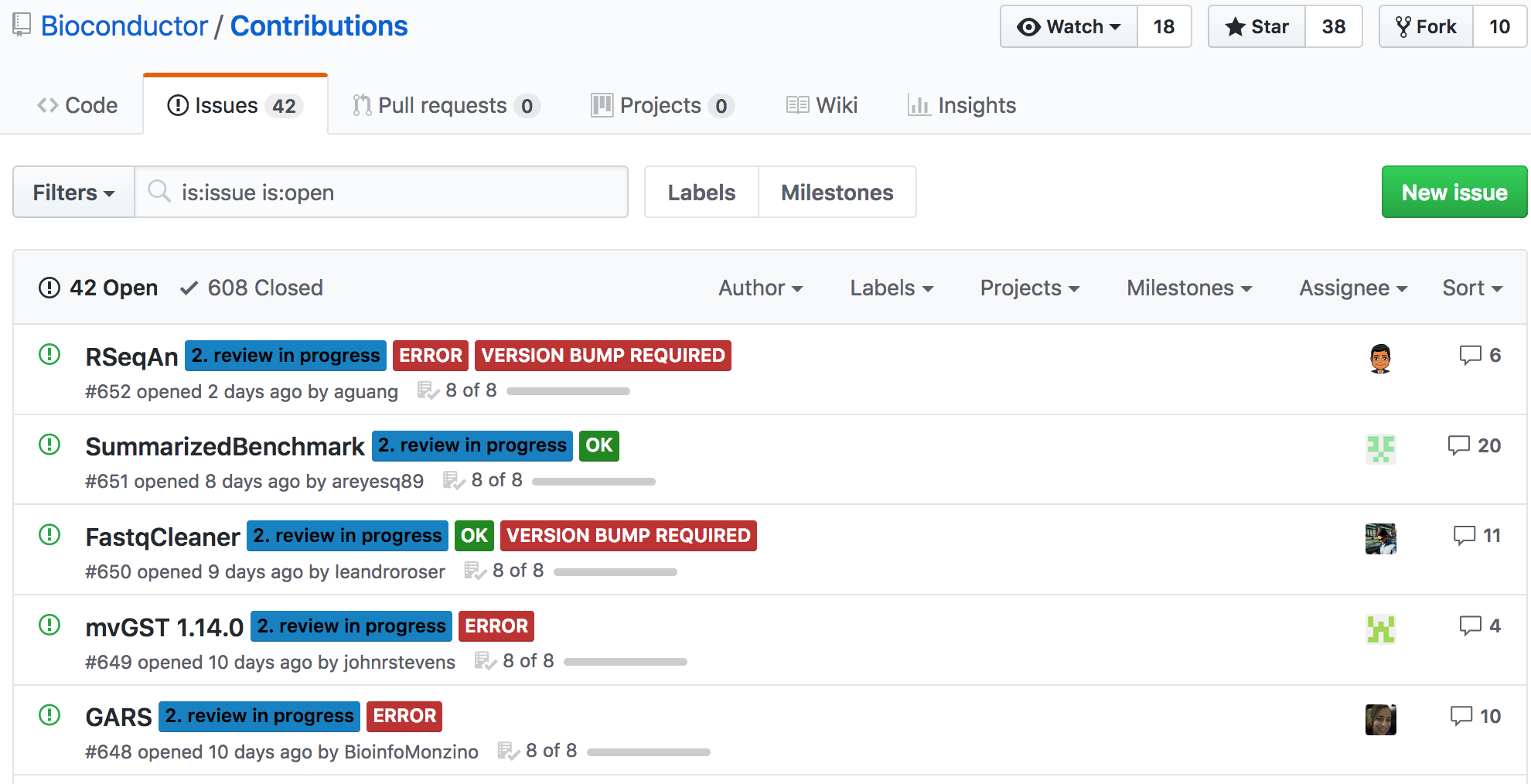Screen dimensions: 1531x784
Task: Show 608 Closed issues
Action: (252, 288)
